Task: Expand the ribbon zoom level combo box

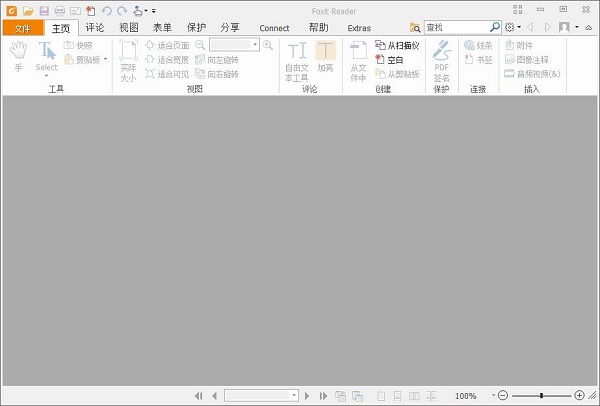Action: [255, 45]
